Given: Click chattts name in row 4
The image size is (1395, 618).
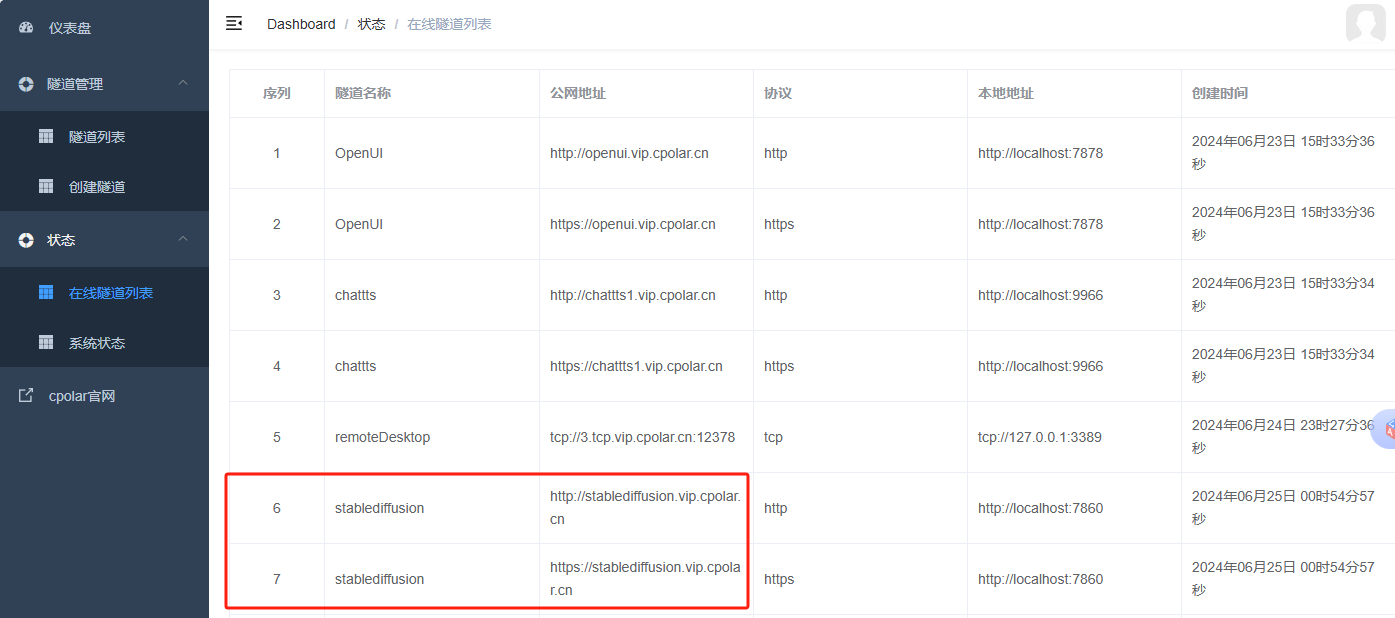Looking at the screenshot, I should pyautogui.click(x=356, y=366).
